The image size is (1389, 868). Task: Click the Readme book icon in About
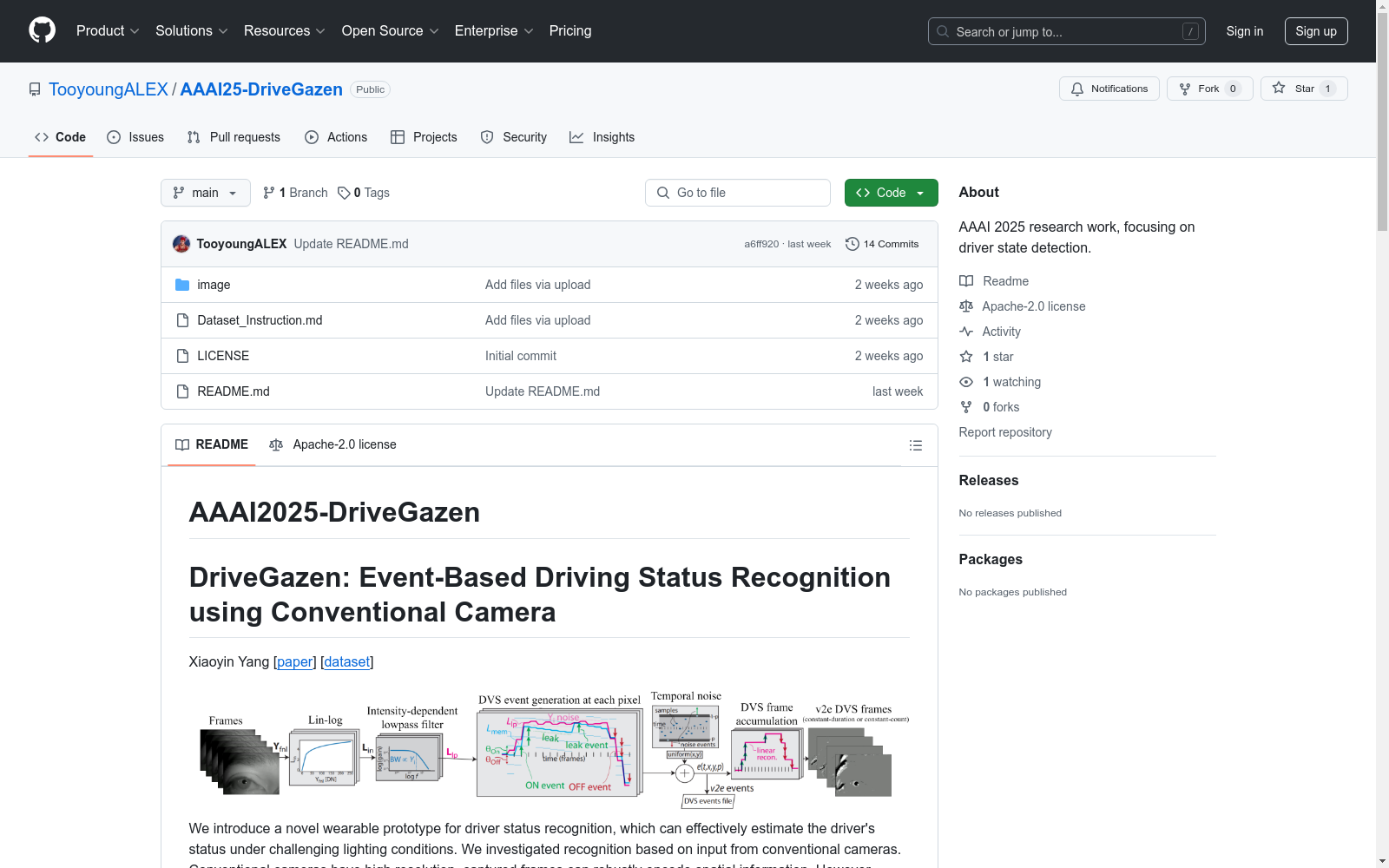966,281
